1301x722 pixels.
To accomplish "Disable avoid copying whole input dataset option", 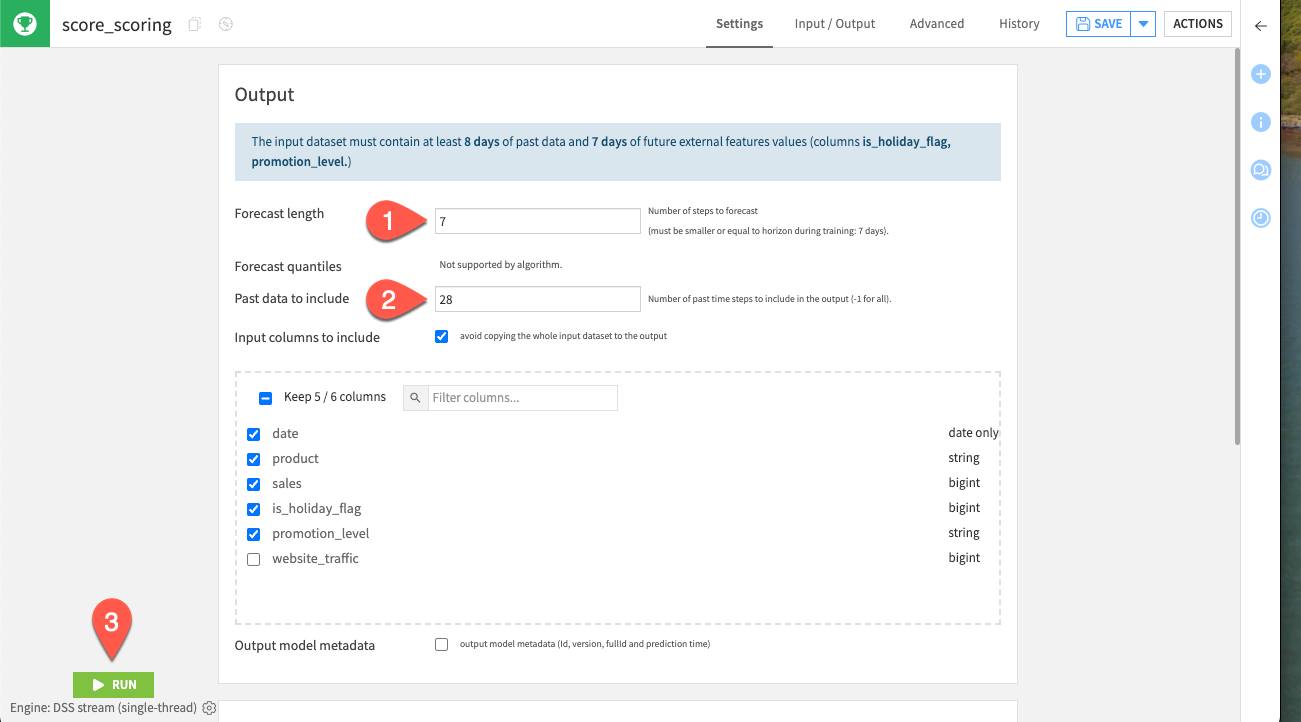I will pos(441,336).
